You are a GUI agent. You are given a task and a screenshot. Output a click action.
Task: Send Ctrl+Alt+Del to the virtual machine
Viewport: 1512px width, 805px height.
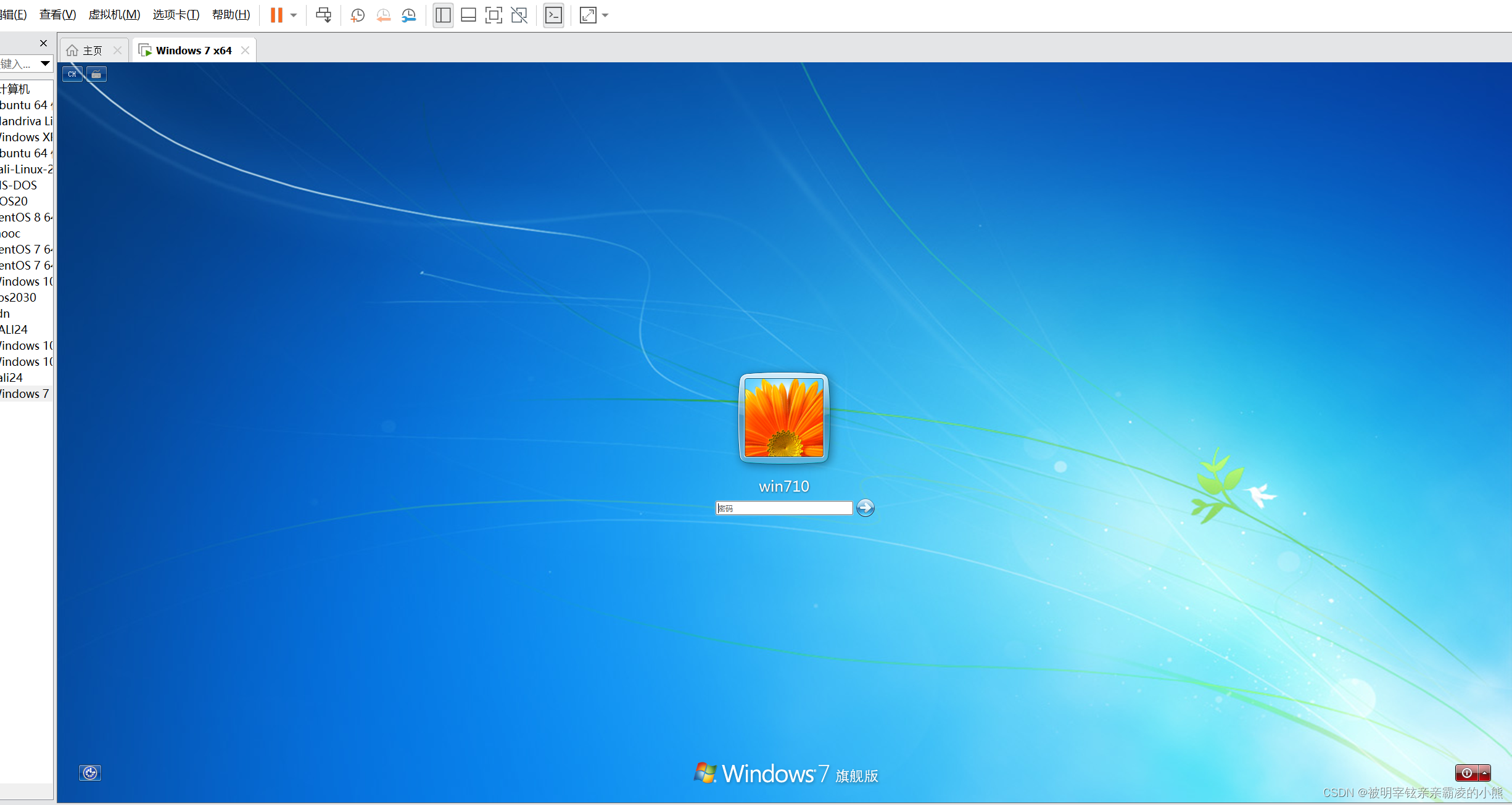tap(323, 15)
